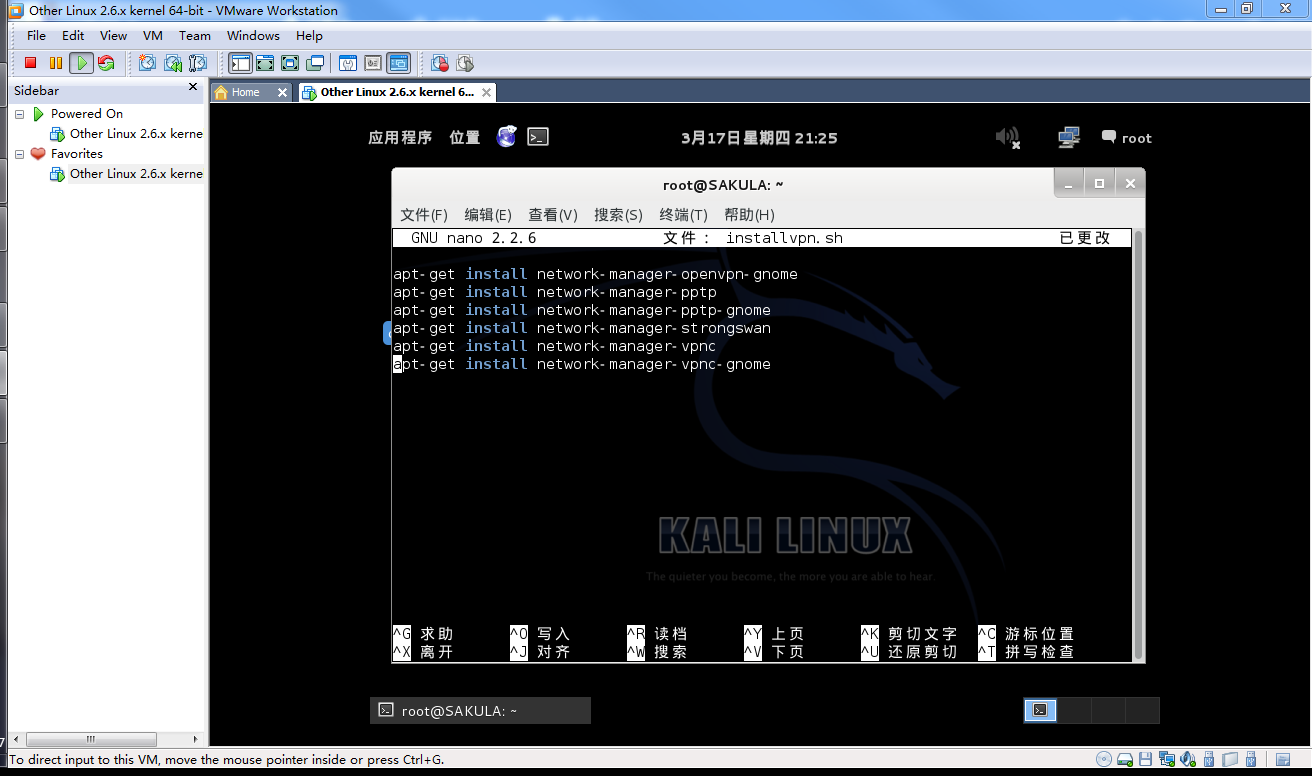
Task: Click the terminal title "root@SAKULA: ~"
Action: 723,185
